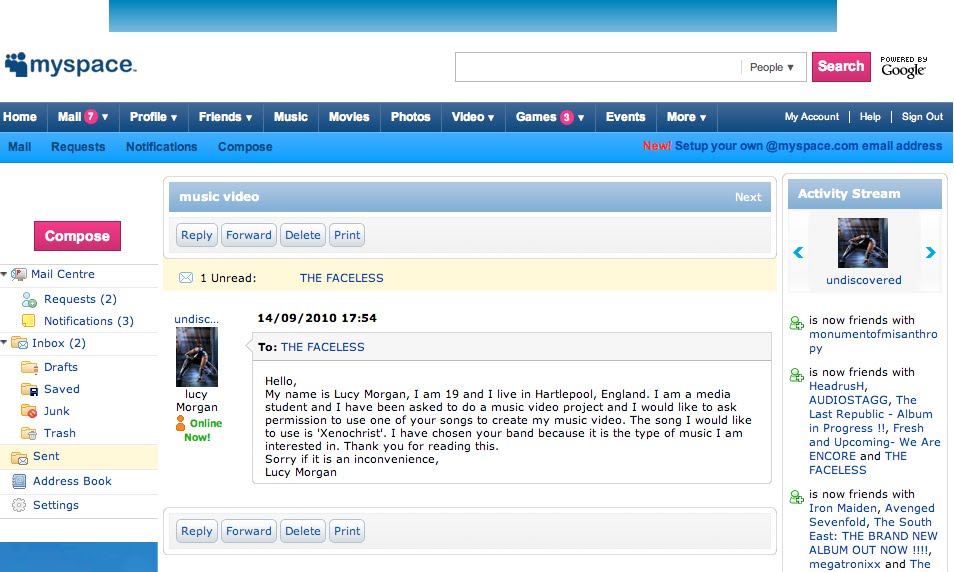Expand the Profile menu dropdown
Image resolution: width=954 pixels, height=572 pixels.
153,117
